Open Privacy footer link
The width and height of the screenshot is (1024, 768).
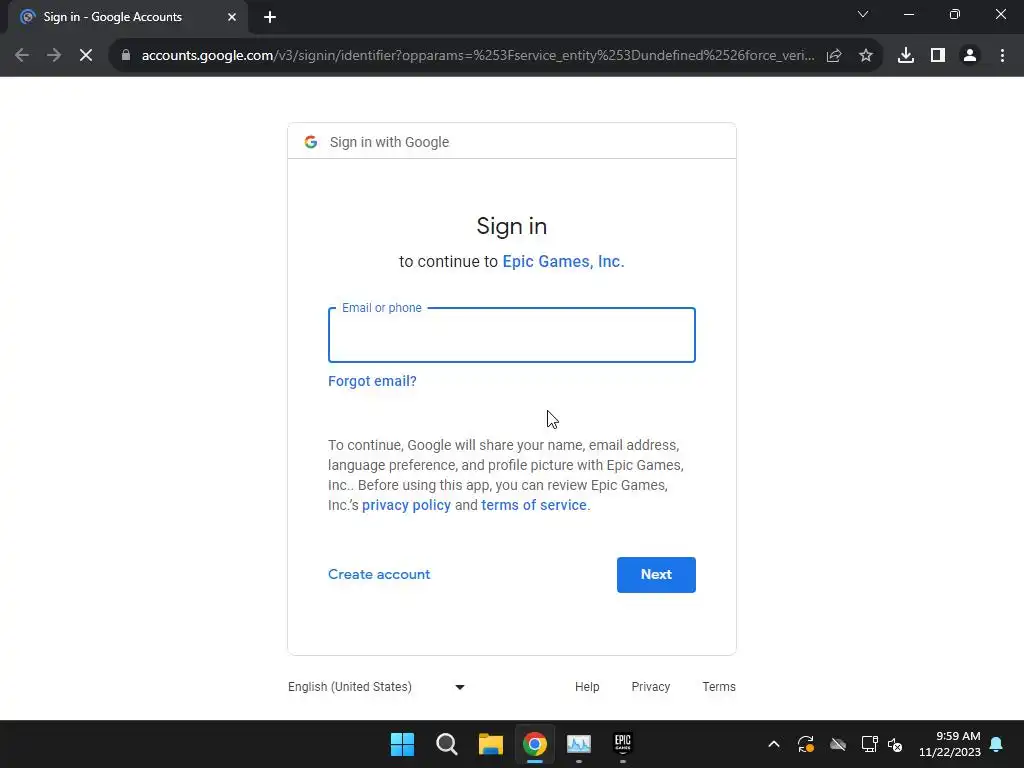tap(650, 687)
